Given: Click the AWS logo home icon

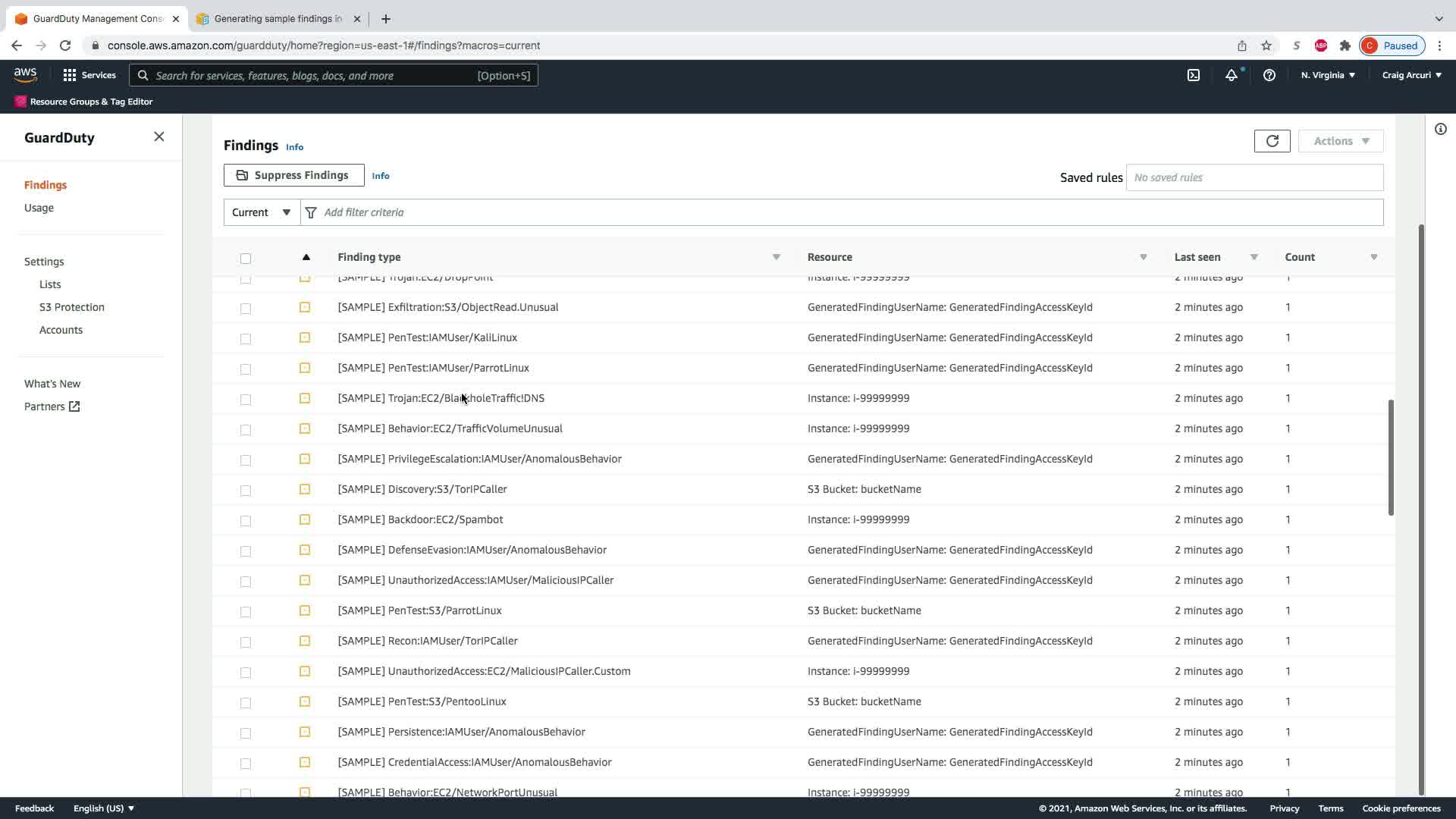Looking at the screenshot, I should tap(25, 74).
